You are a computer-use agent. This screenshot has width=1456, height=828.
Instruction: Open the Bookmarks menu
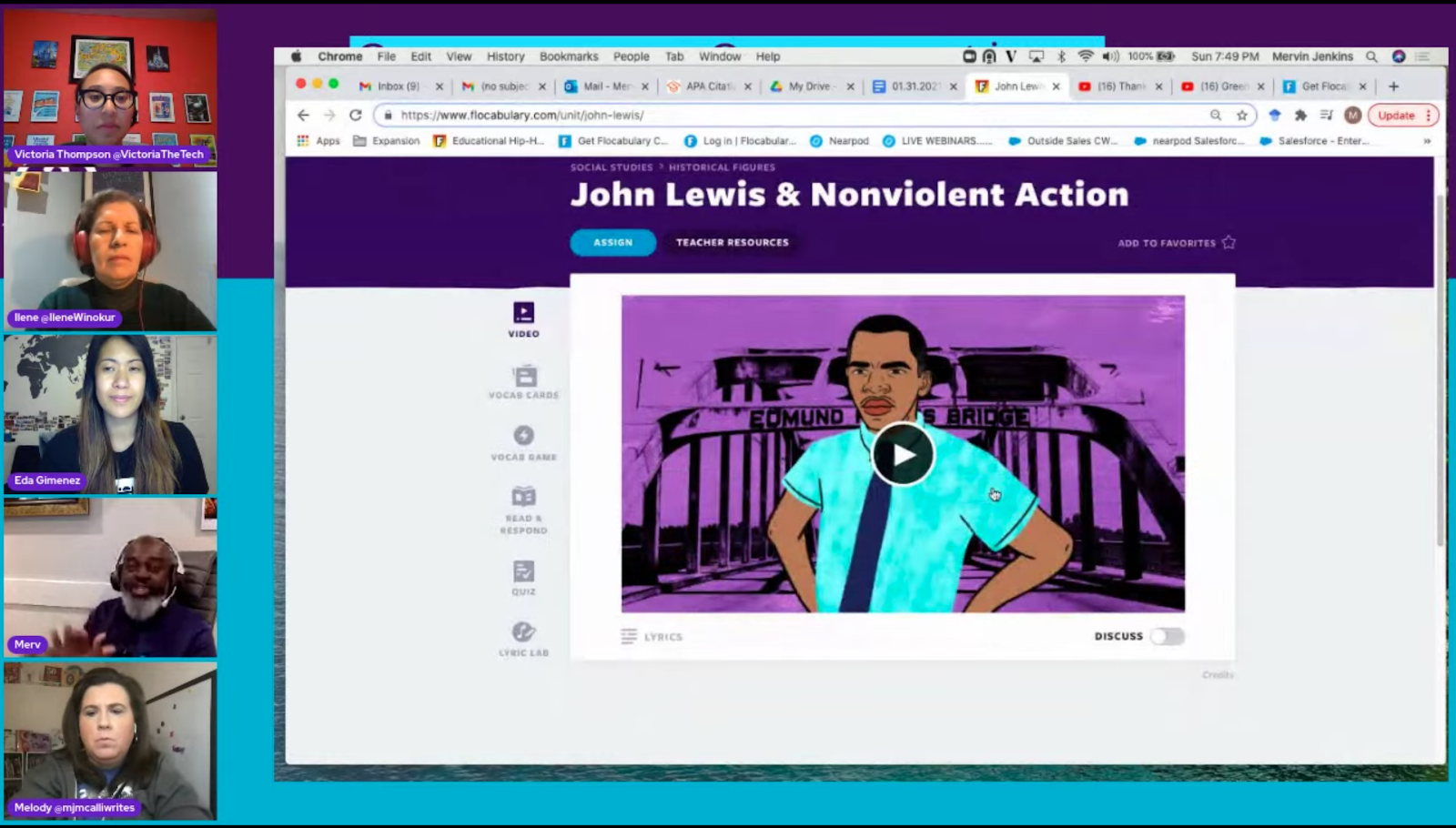(x=569, y=56)
